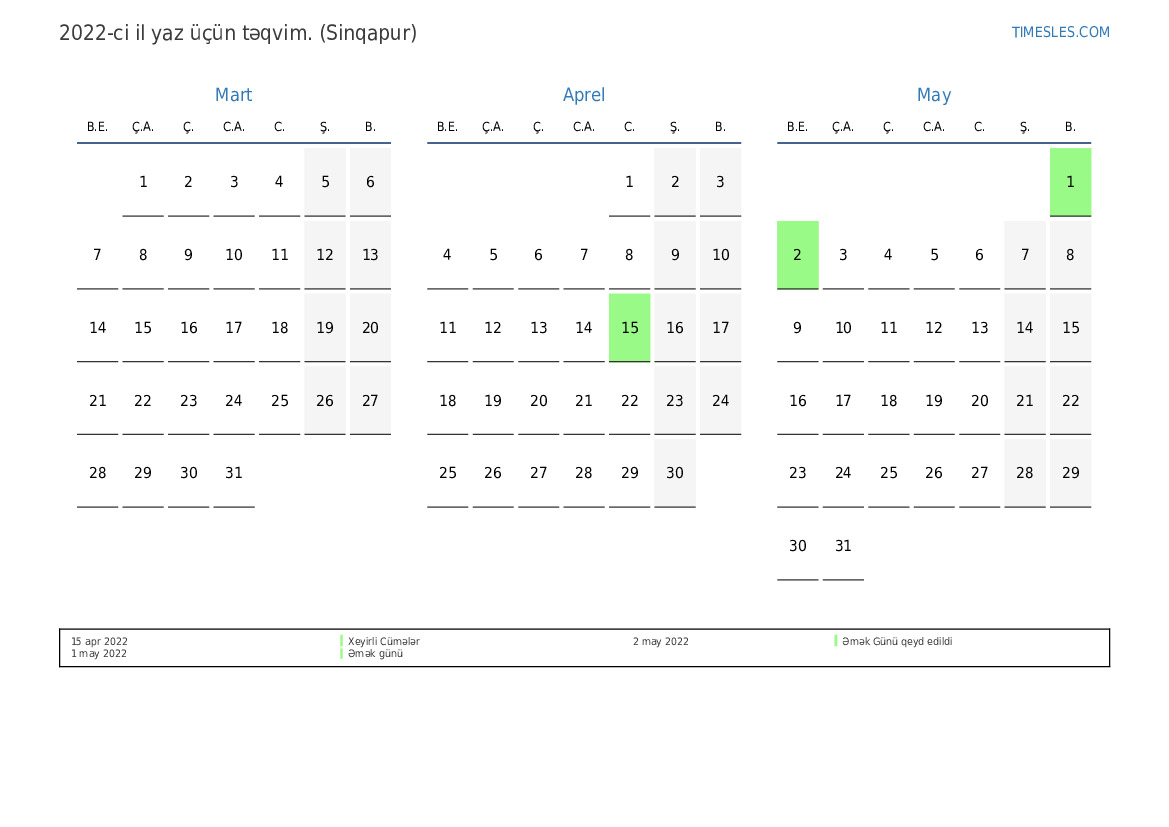This screenshot has width=1169, height=827.
Task: Click the Xeyirli Cümələr legend entry
Action: point(384,641)
